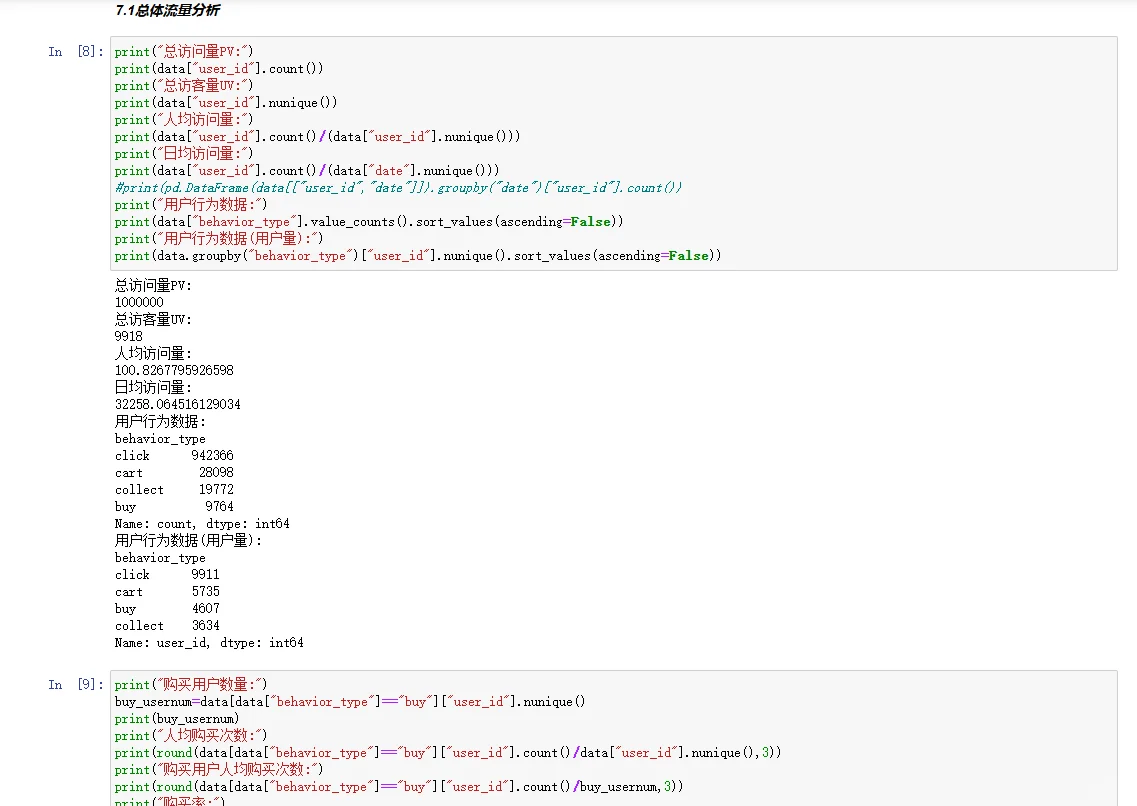
Task: Click the 人均访问量: output label
Action: point(153,354)
